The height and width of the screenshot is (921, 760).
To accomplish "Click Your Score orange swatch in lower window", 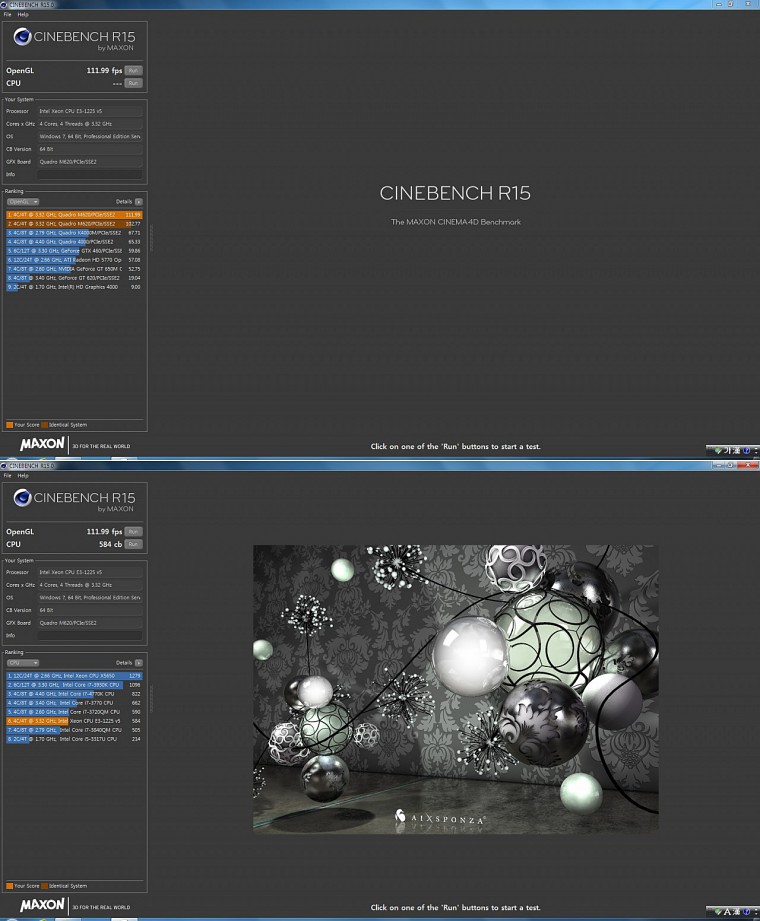I will [9, 886].
